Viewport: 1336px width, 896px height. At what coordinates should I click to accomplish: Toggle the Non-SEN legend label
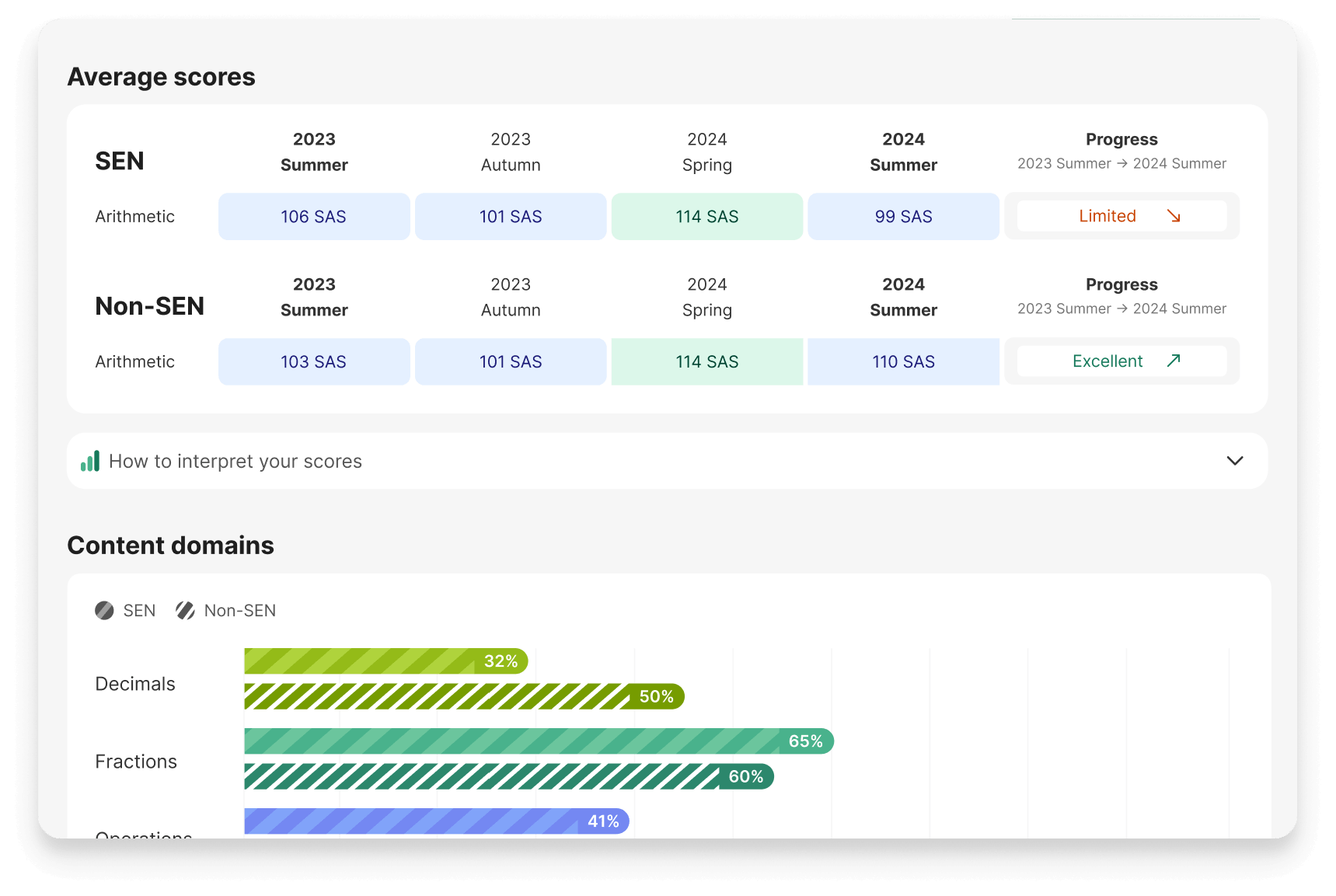coord(240,611)
